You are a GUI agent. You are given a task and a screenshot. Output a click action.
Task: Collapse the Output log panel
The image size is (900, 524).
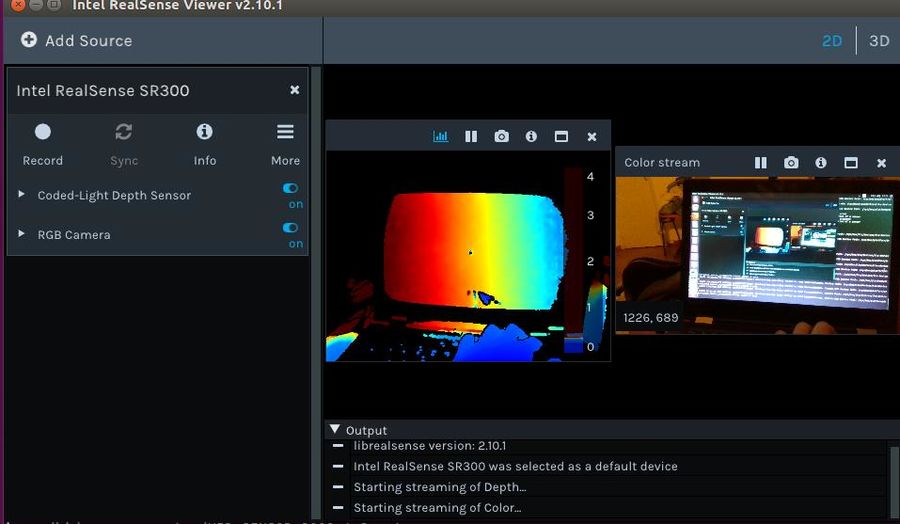[x=335, y=429]
